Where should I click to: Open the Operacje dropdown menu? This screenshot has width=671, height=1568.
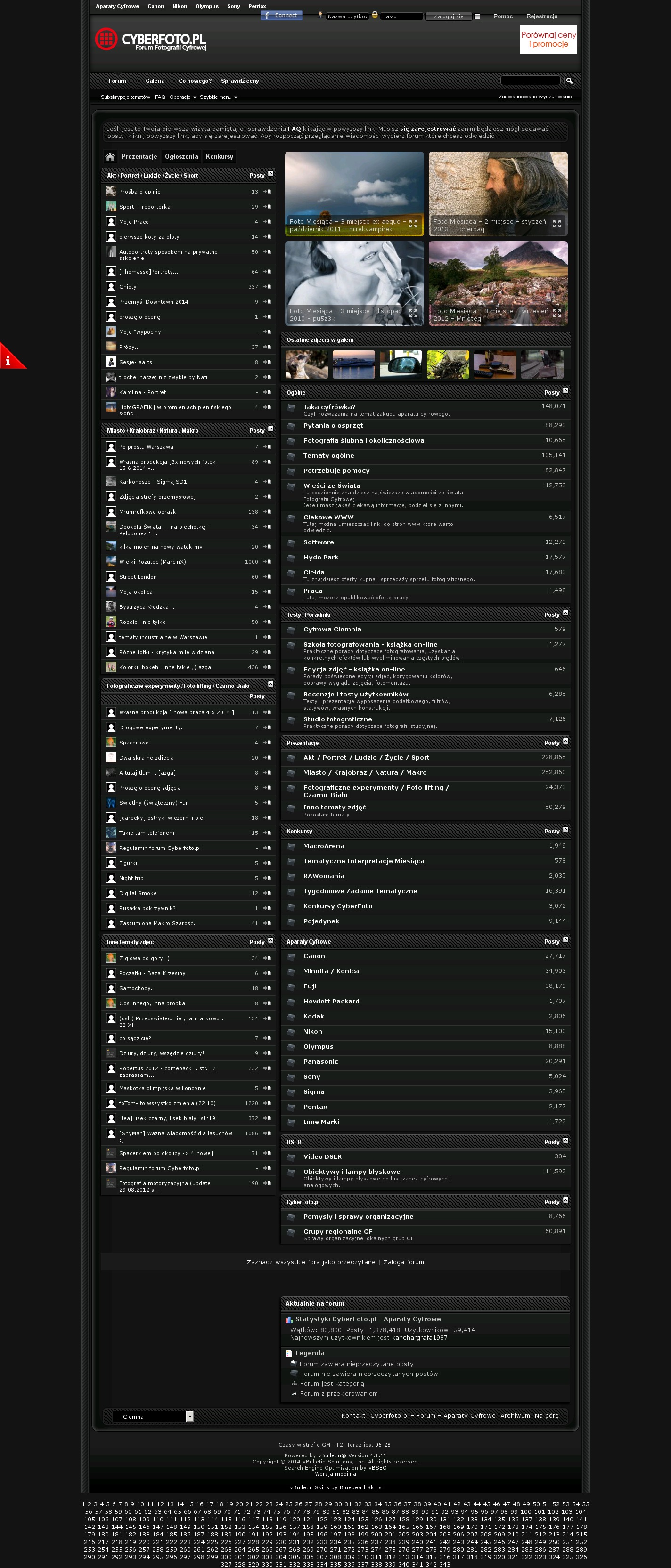pyautogui.click(x=183, y=97)
